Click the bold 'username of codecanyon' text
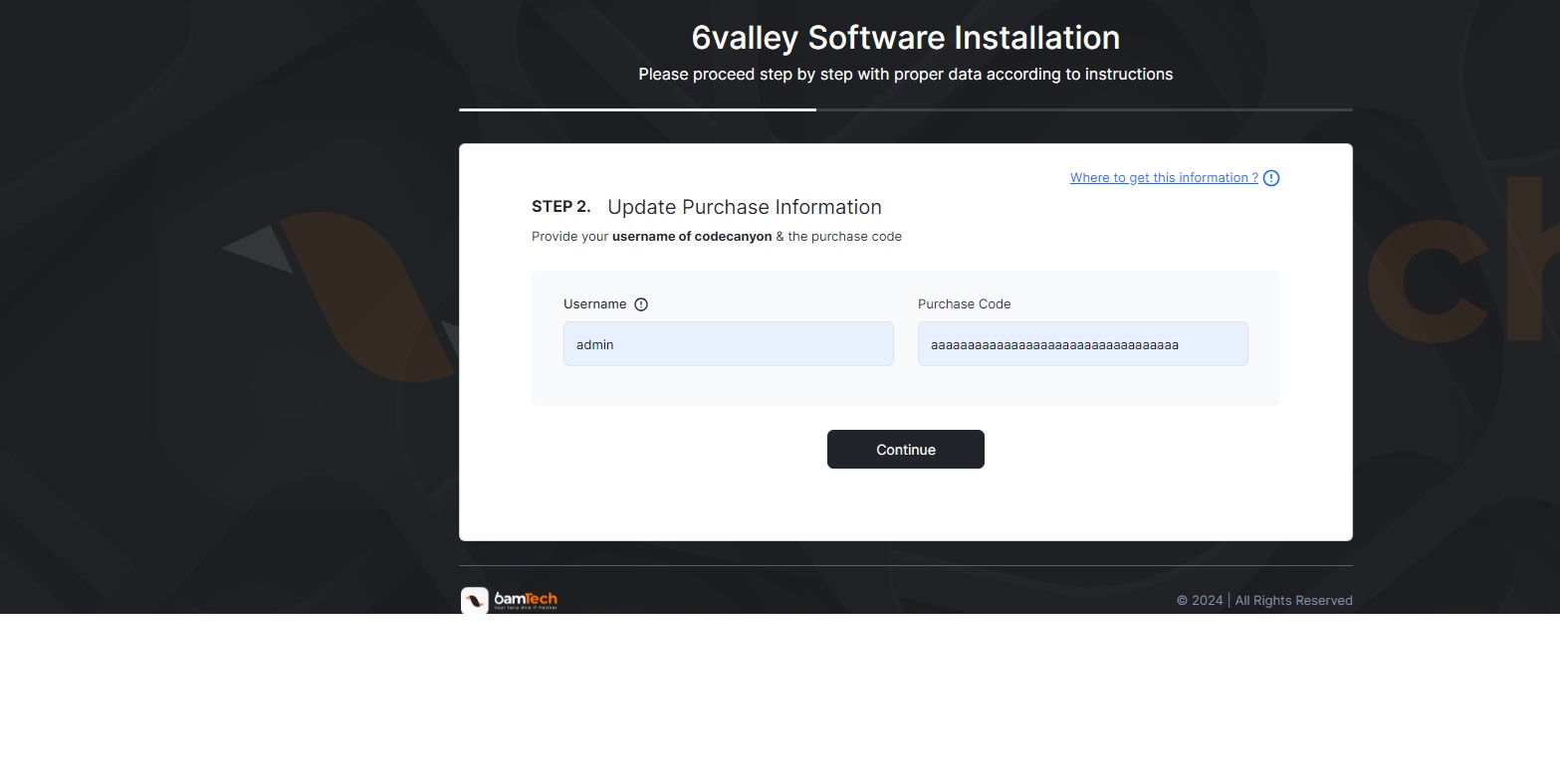The image size is (1560, 784). pyautogui.click(x=692, y=237)
